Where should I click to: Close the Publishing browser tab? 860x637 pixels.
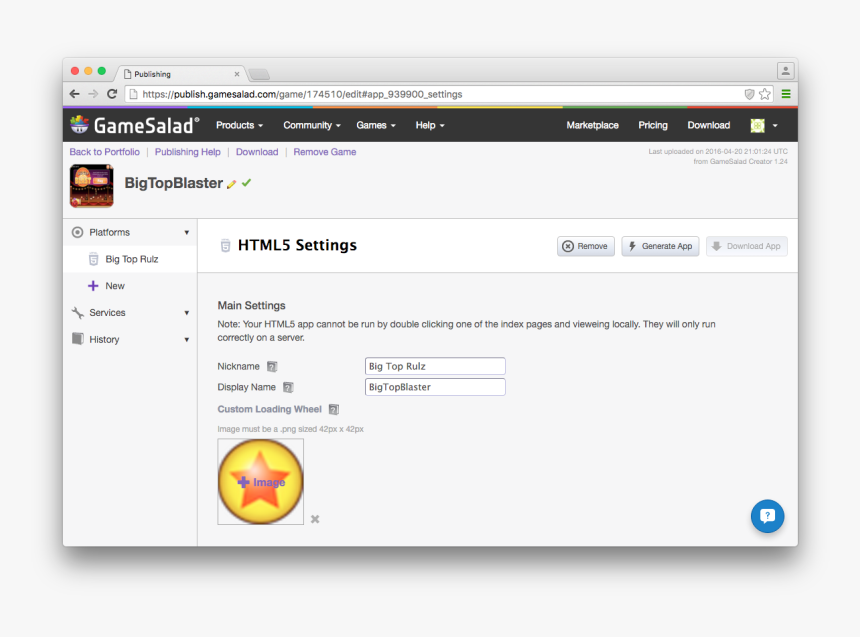237,74
